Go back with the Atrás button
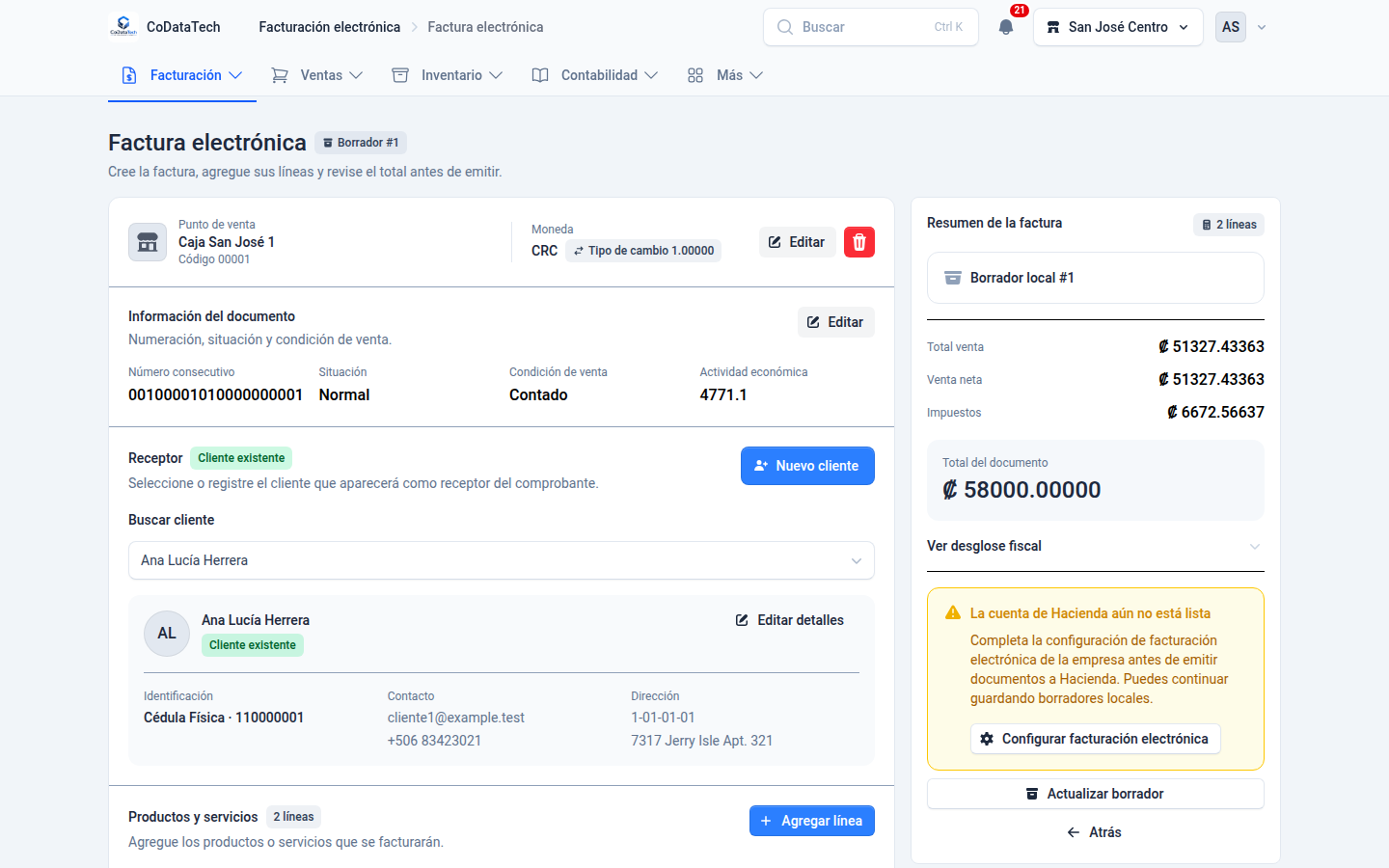 coord(1096,832)
